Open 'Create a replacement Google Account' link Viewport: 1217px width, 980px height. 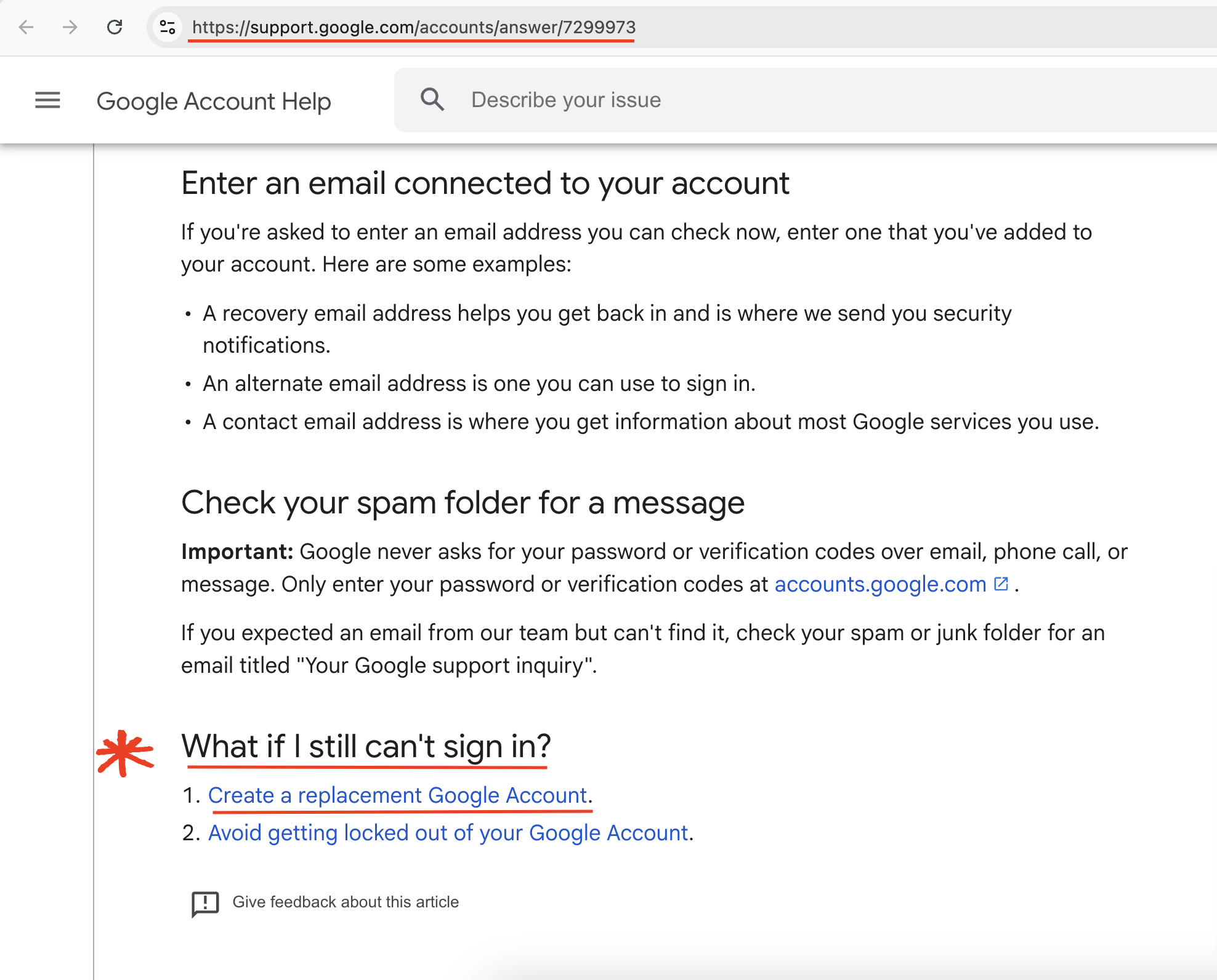click(397, 795)
